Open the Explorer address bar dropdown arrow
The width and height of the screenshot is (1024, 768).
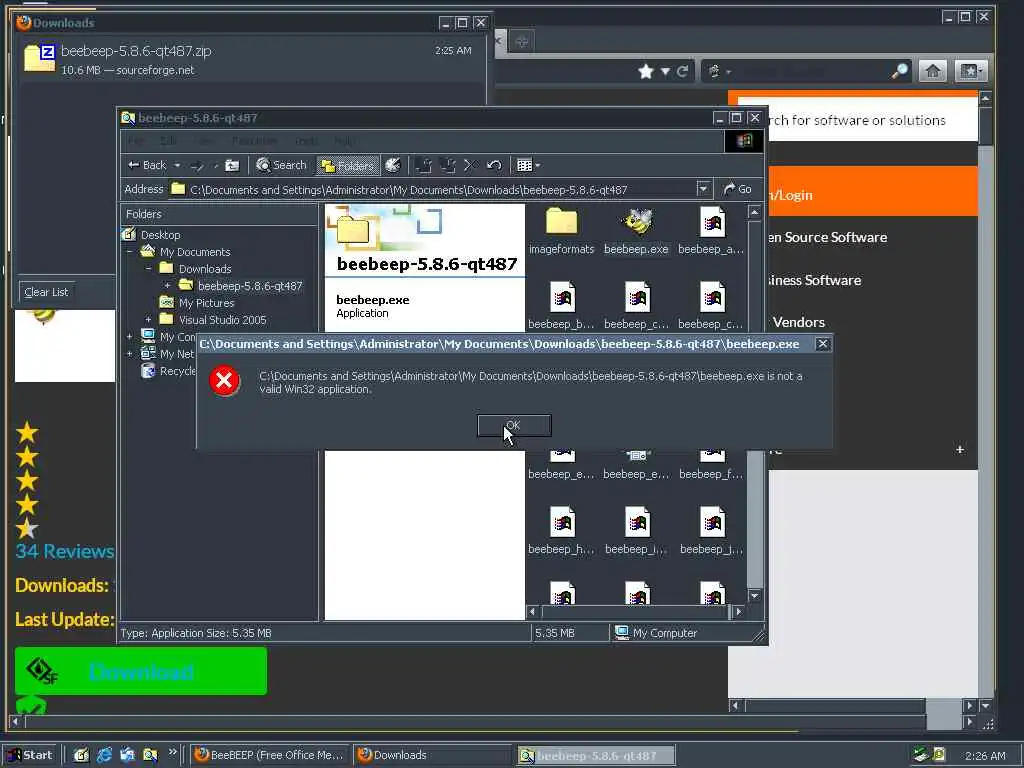703,189
